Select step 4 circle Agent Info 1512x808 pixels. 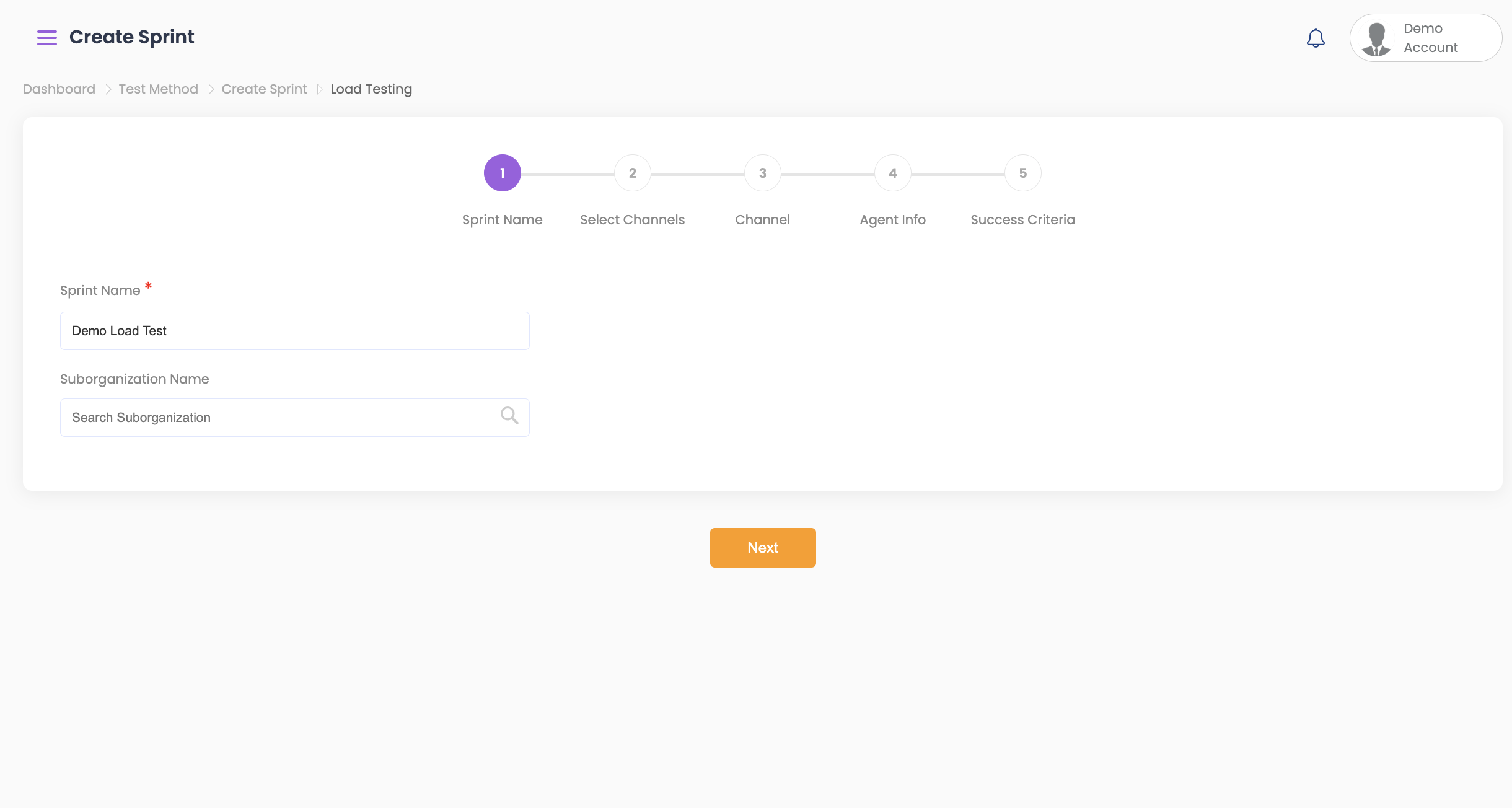(x=892, y=173)
